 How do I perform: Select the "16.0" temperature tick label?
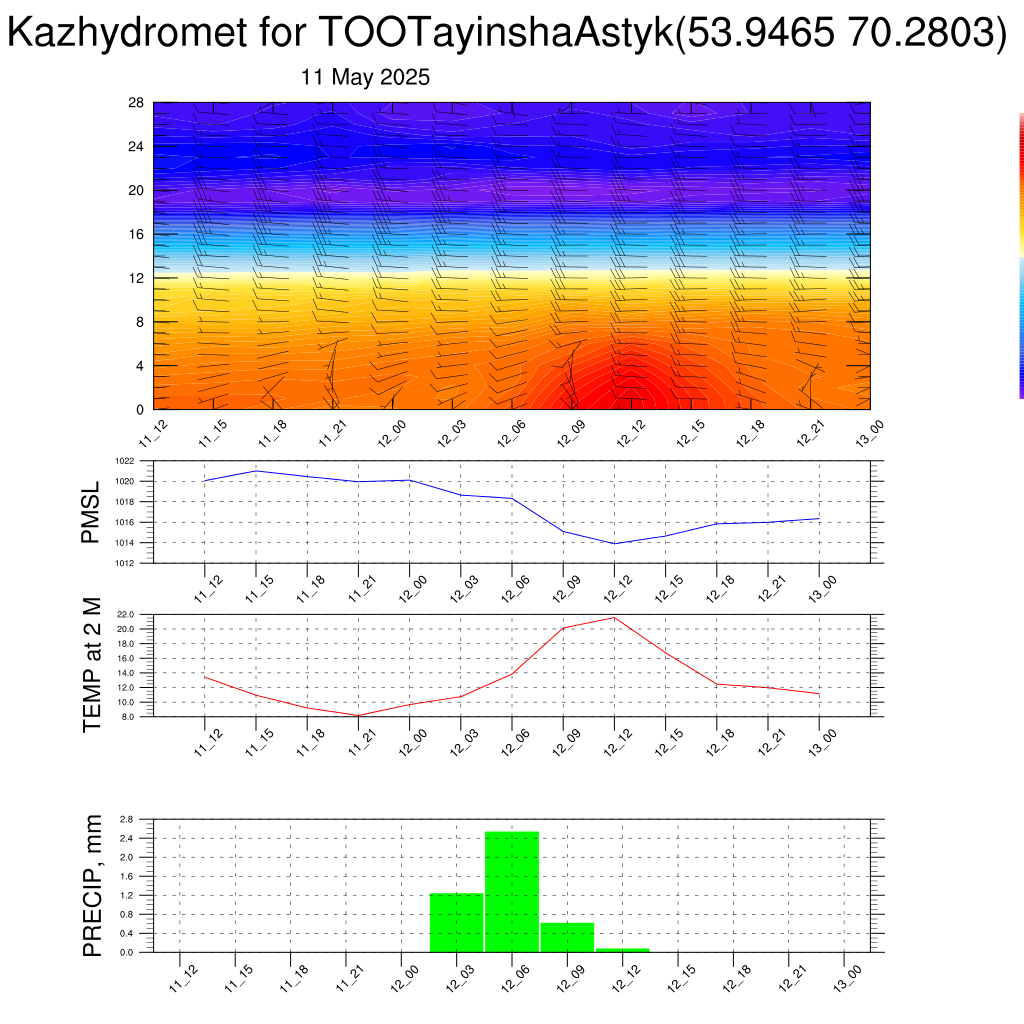pos(126,658)
